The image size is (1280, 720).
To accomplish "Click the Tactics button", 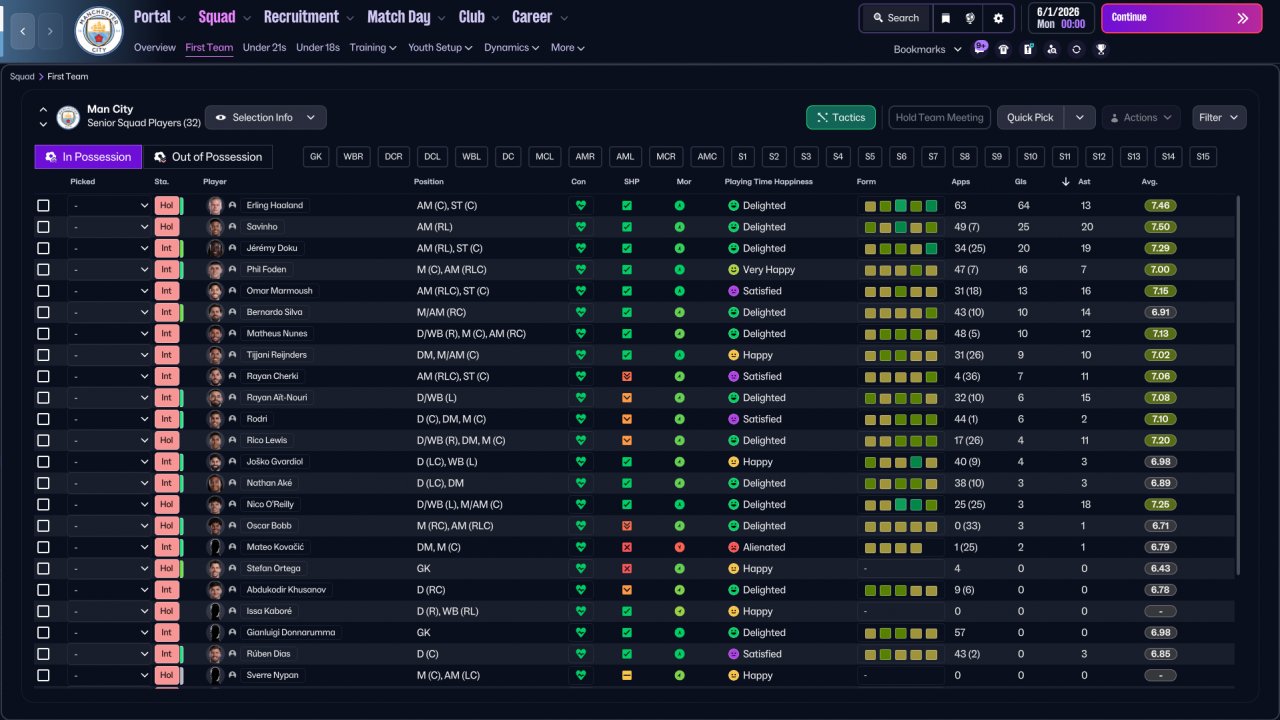I will [x=840, y=118].
